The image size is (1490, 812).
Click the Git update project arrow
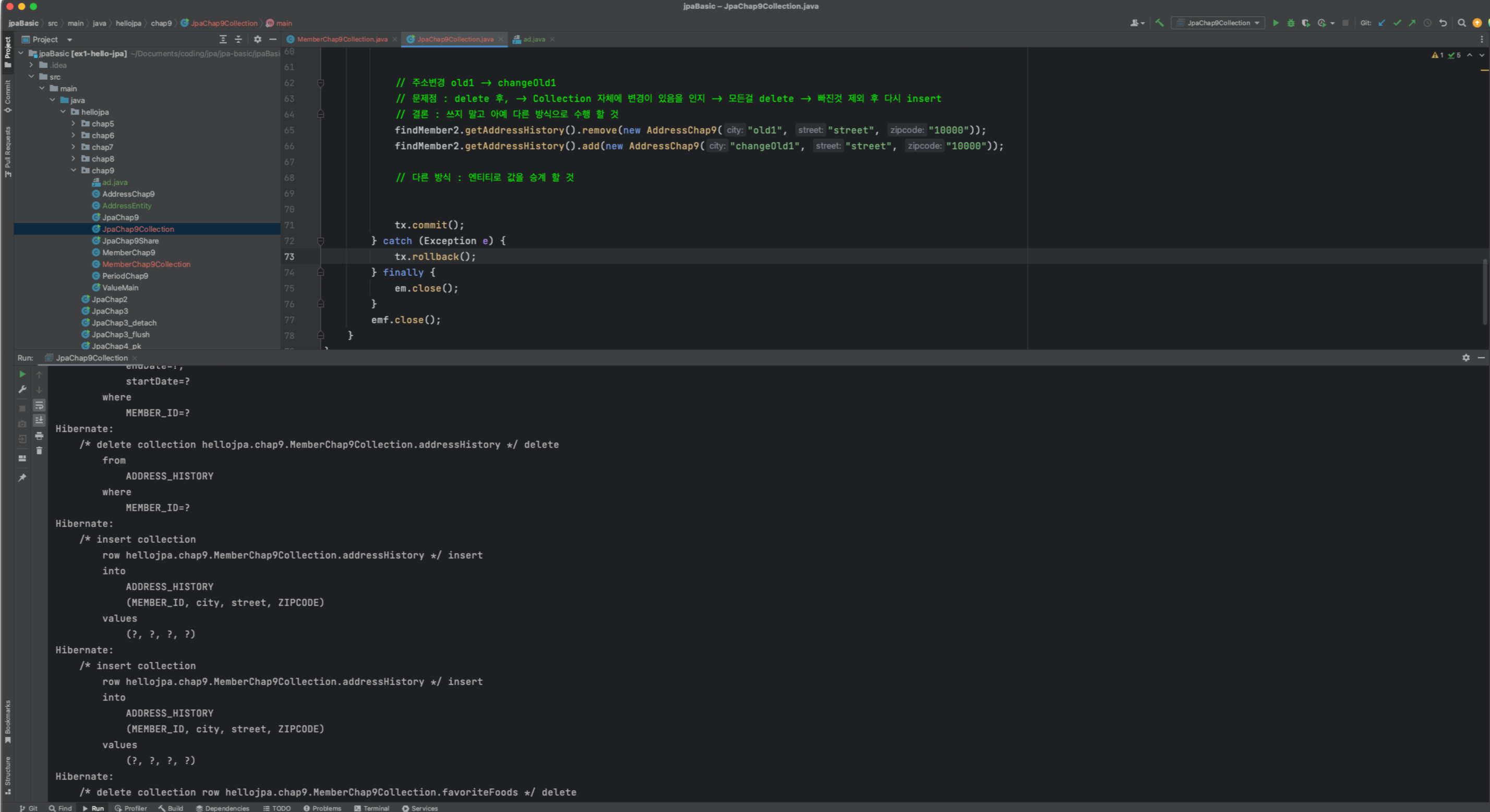tap(1382, 23)
